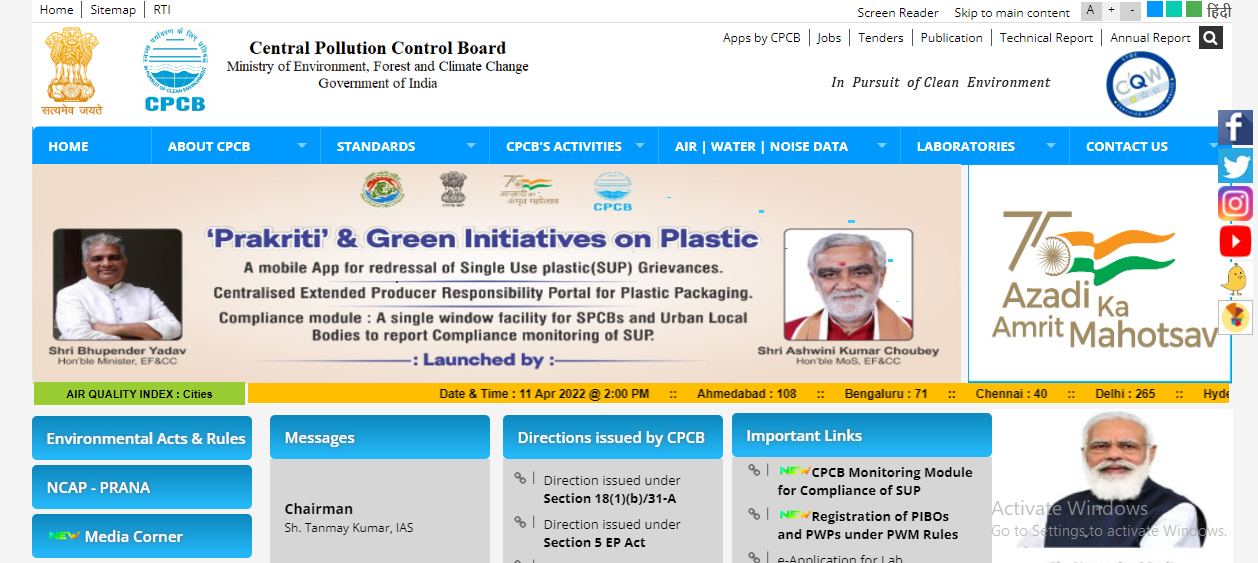The width and height of the screenshot is (1258, 563).
Task: Open CPCB Monitoring Module for Compliance of SUP
Action: click(875, 481)
